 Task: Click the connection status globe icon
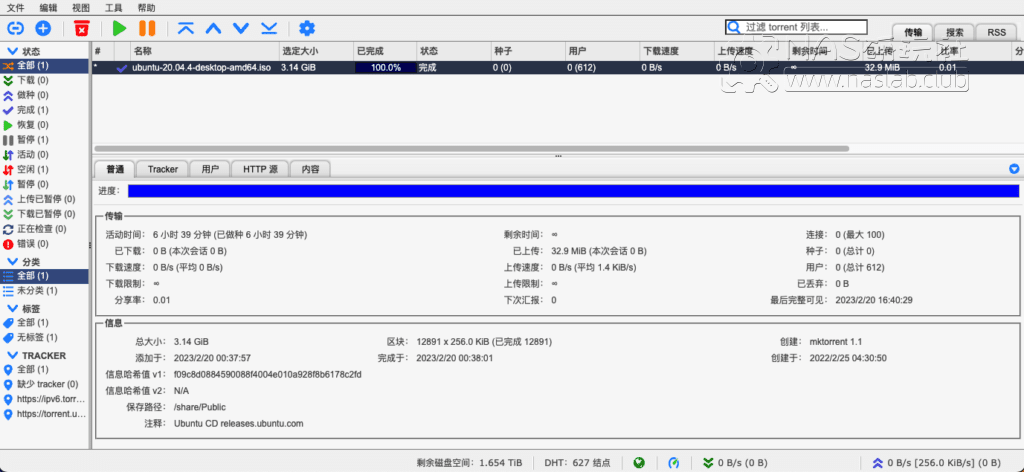[639, 463]
